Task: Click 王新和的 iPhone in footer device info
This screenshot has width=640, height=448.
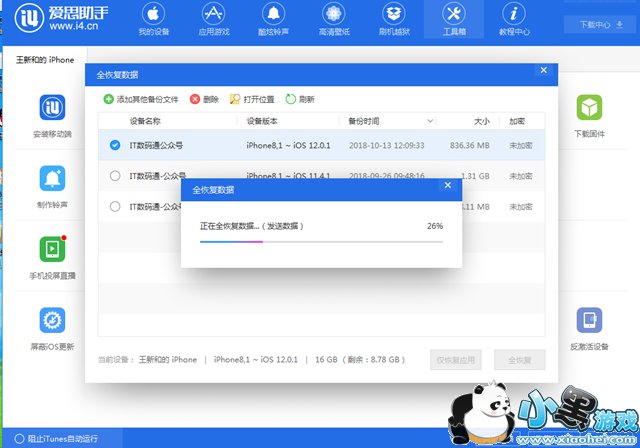Action: click(x=168, y=359)
